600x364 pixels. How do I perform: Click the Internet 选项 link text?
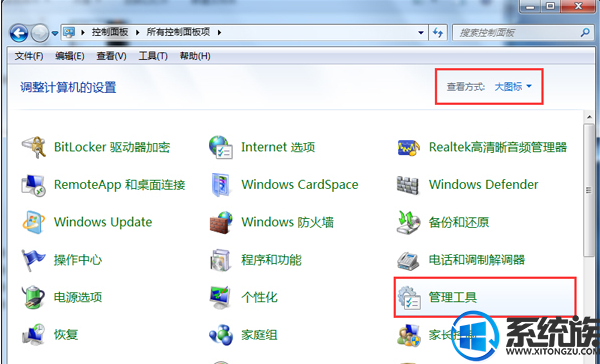(x=278, y=147)
